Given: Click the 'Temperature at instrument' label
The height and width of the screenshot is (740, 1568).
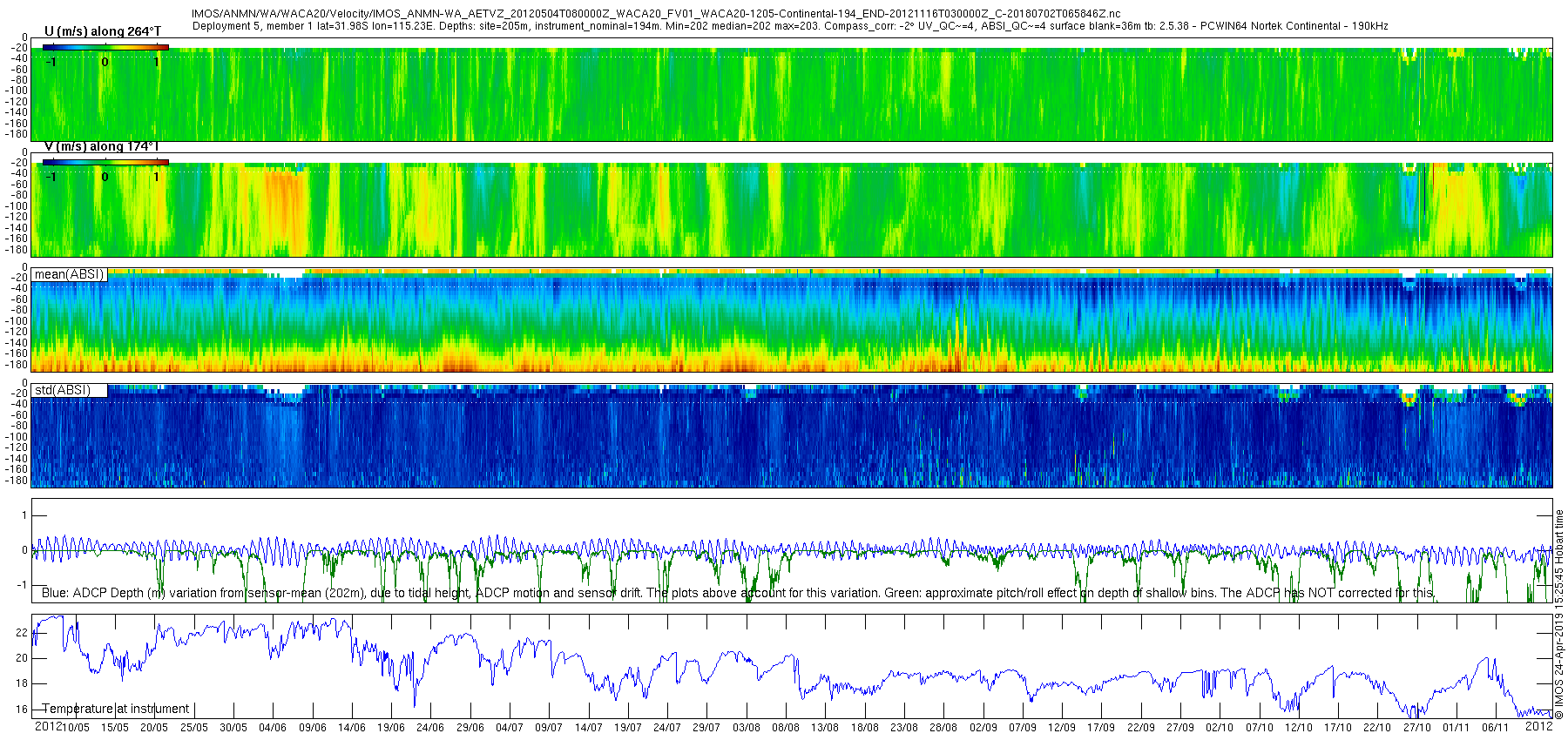Looking at the screenshot, I should click(x=116, y=709).
